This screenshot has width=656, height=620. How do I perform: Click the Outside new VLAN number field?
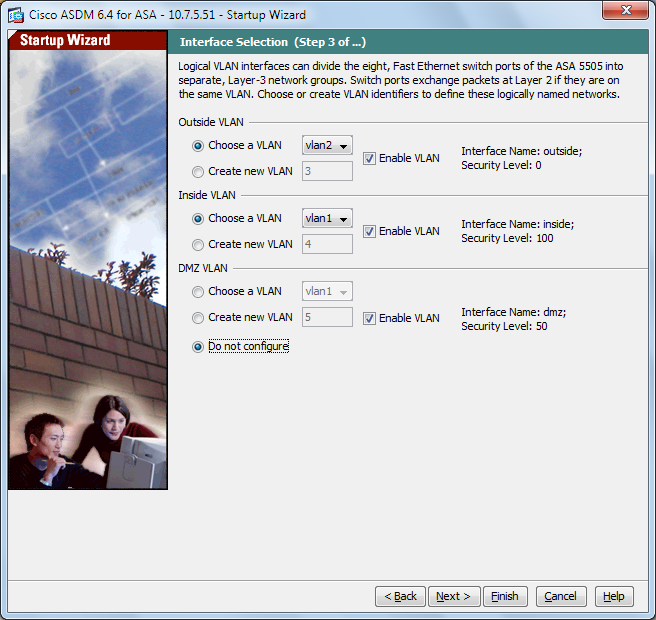[x=327, y=171]
